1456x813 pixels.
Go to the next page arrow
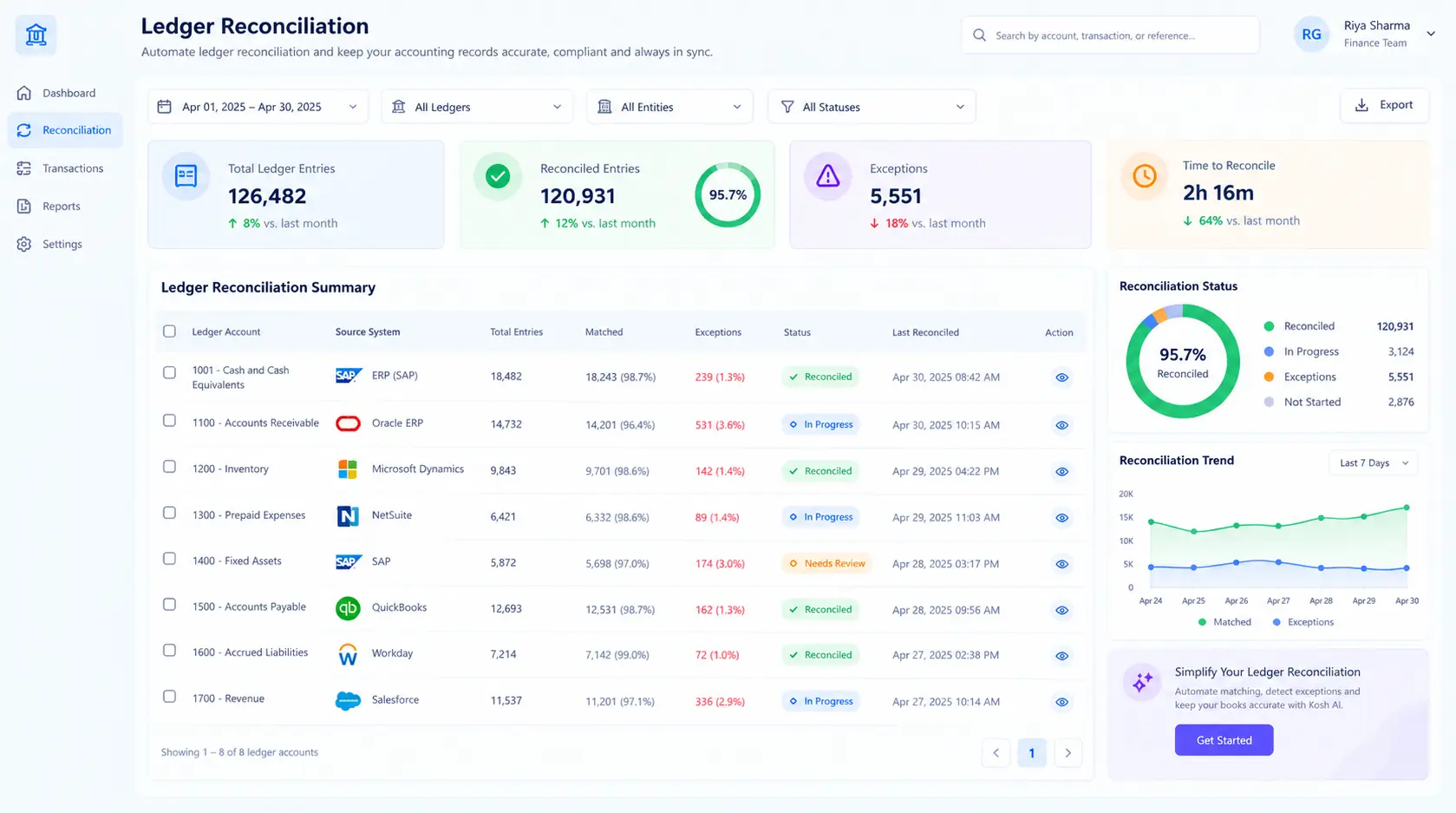[x=1068, y=753]
